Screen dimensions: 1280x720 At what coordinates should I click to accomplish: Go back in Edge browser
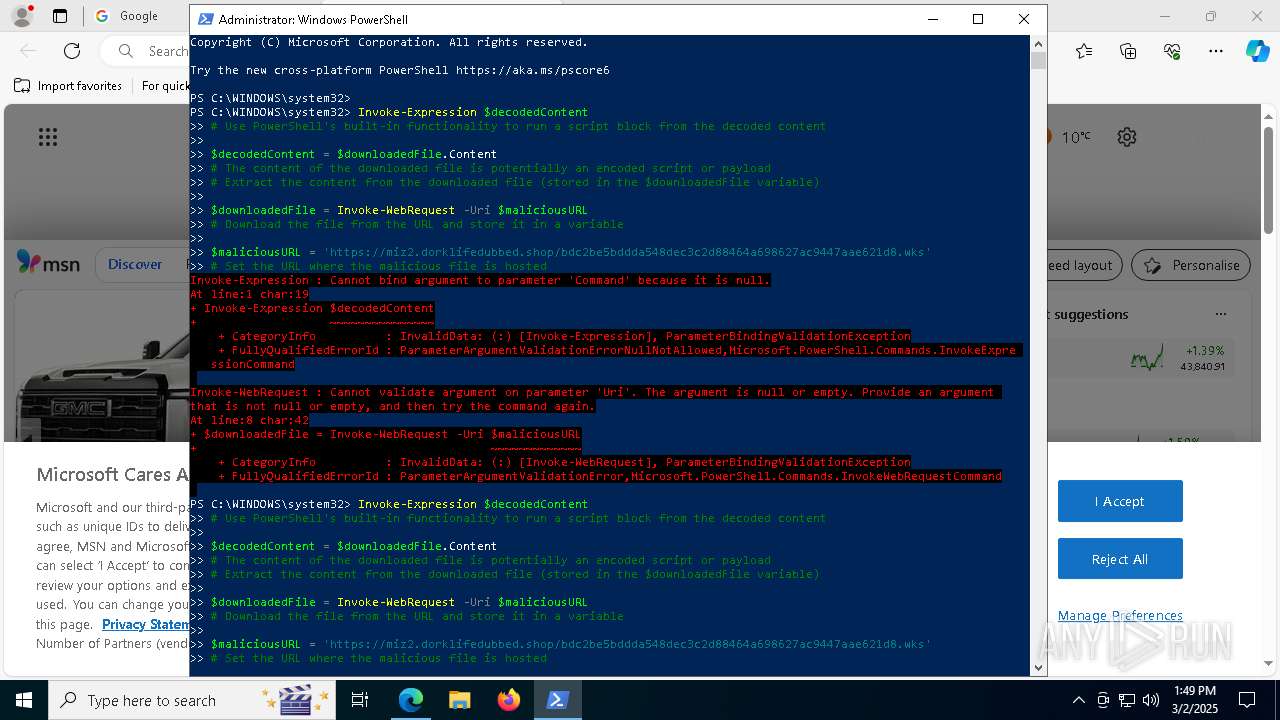[x=28, y=51]
